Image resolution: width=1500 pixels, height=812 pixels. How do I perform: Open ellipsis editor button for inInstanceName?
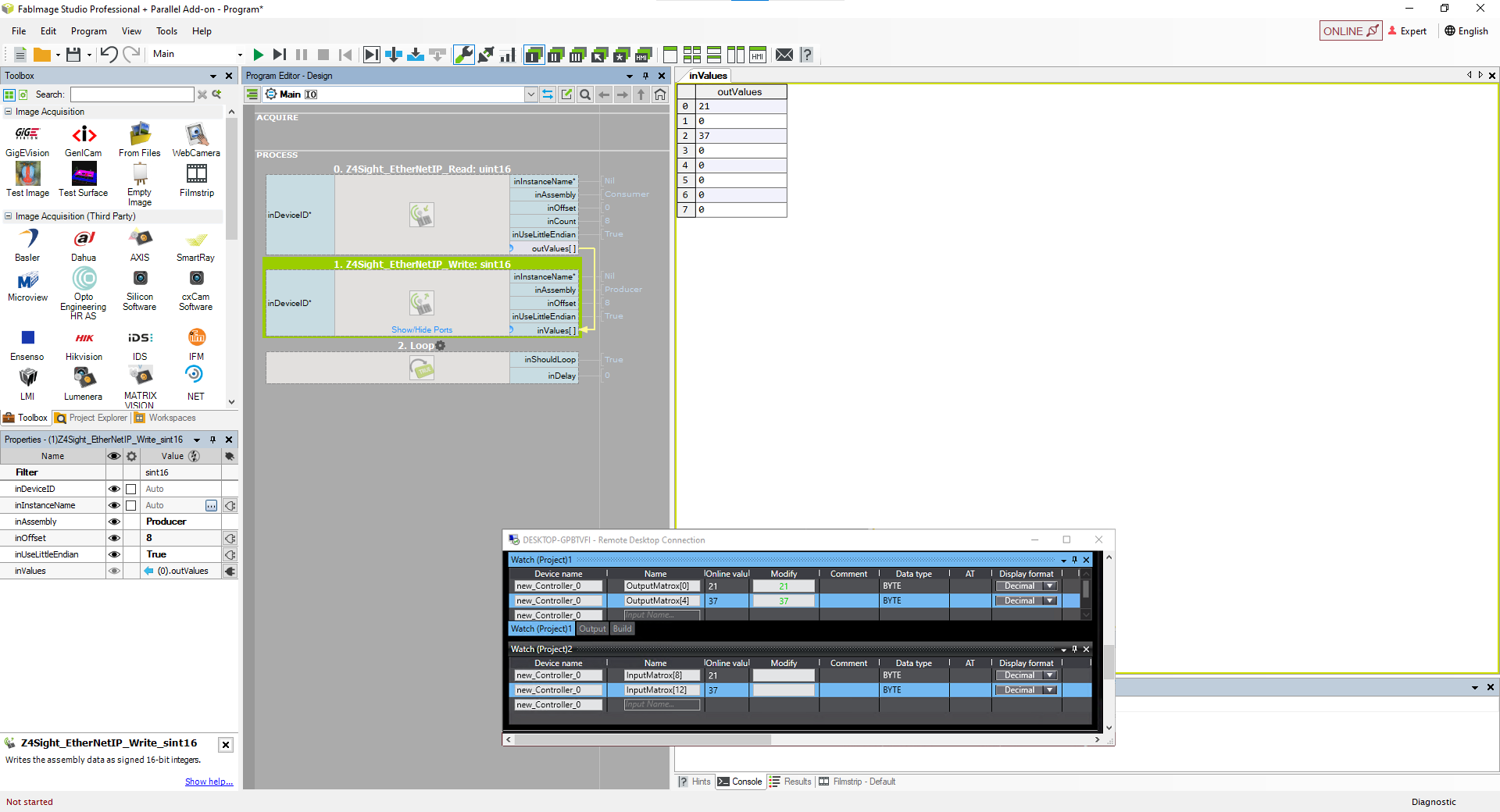[x=211, y=506]
